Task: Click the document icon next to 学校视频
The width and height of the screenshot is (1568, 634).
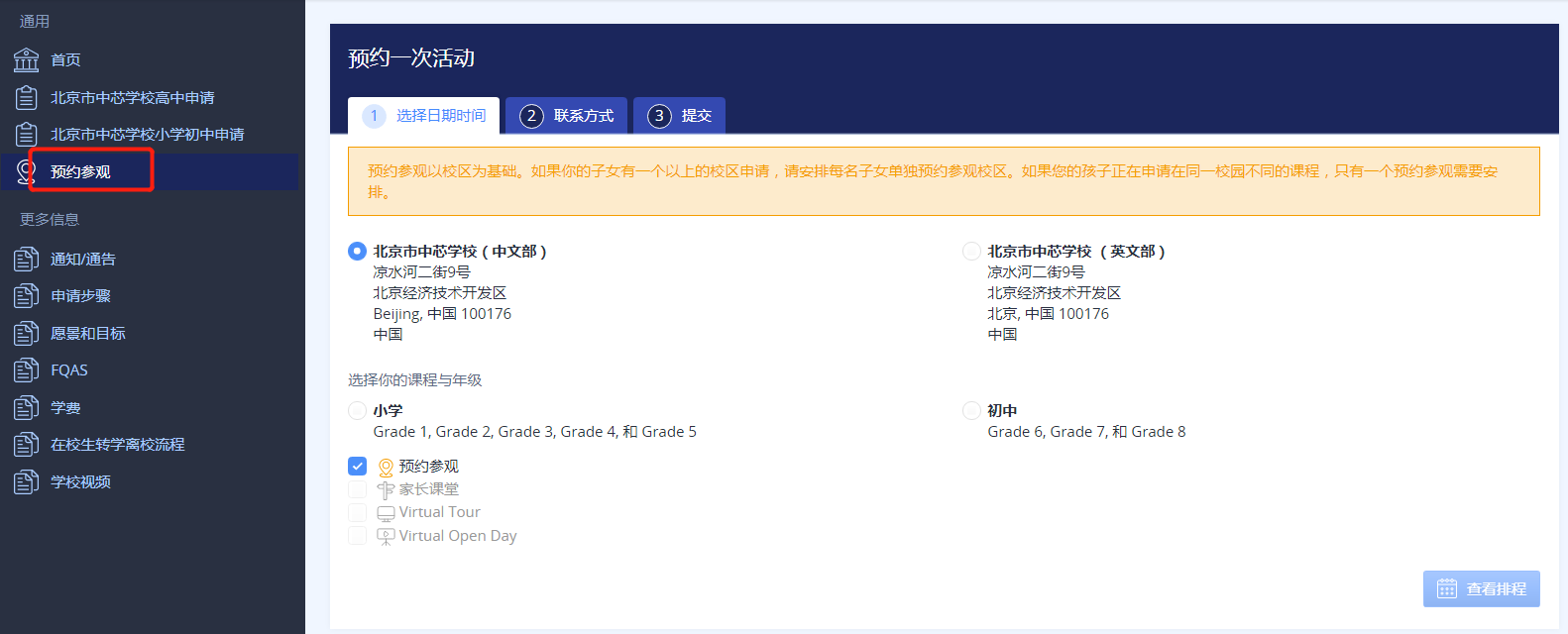Action: (x=26, y=482)
